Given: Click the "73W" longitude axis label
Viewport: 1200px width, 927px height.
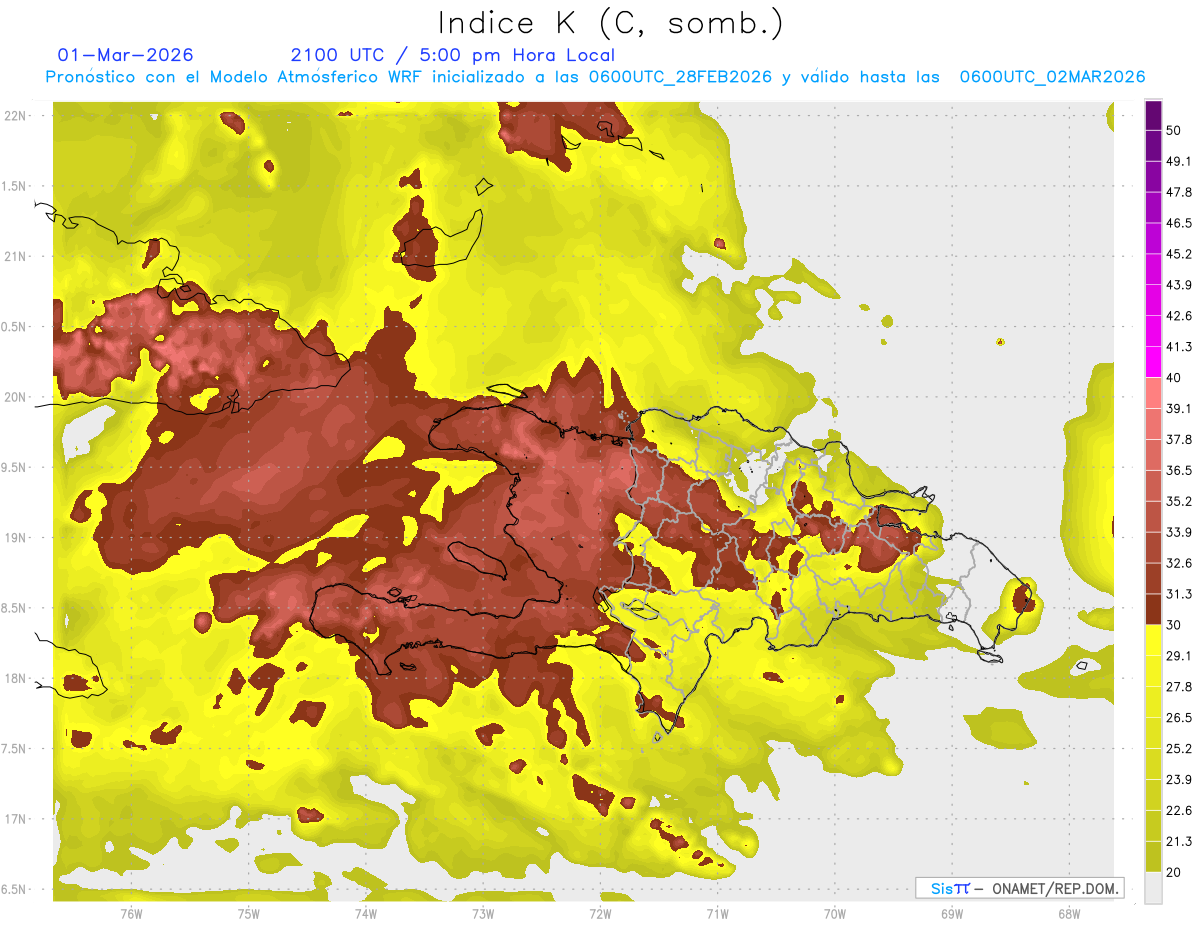Looking at the screenshot, I should (x=483, y=913).
